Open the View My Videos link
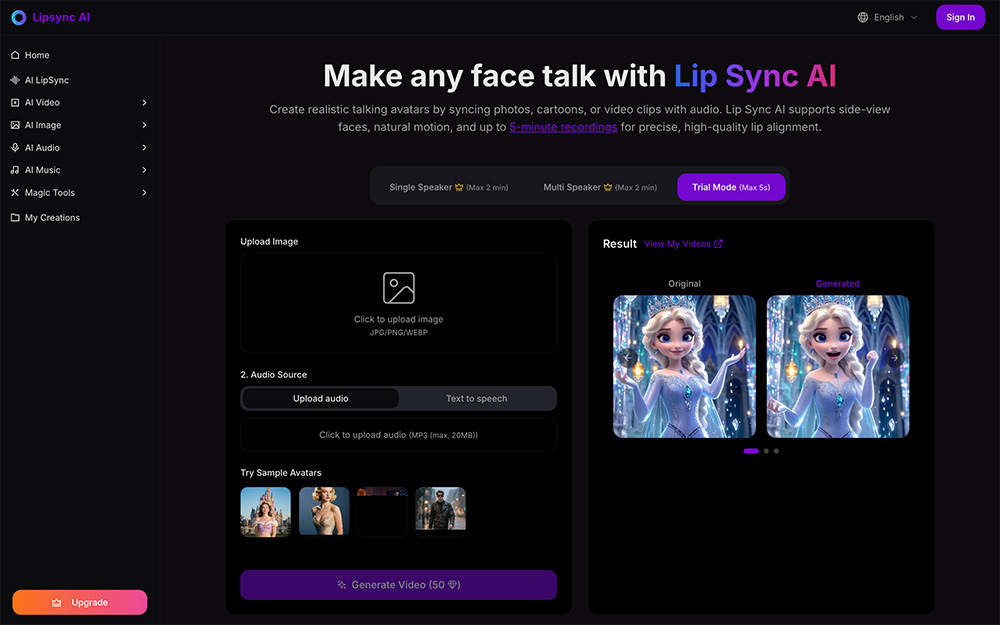This screenshot has width=1000, height=625. click(x=684, y=244)
